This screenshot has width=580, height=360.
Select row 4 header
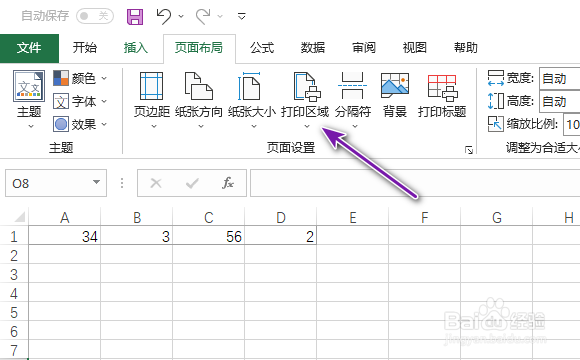click(14, 293)
